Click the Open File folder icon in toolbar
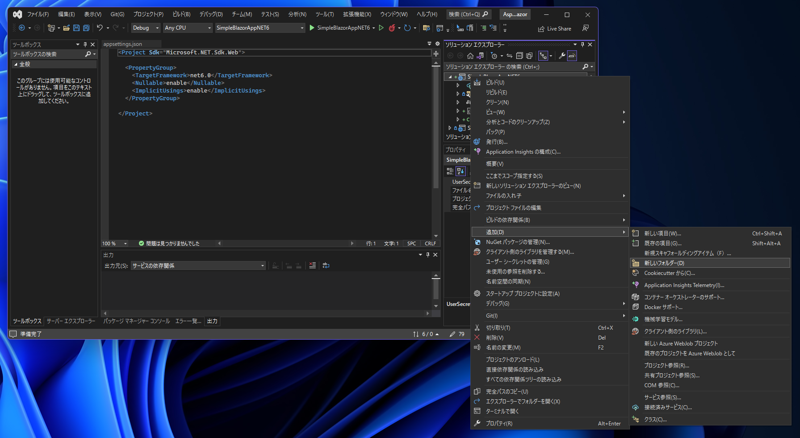Screen dimensions: 800x438 point(66,28)
